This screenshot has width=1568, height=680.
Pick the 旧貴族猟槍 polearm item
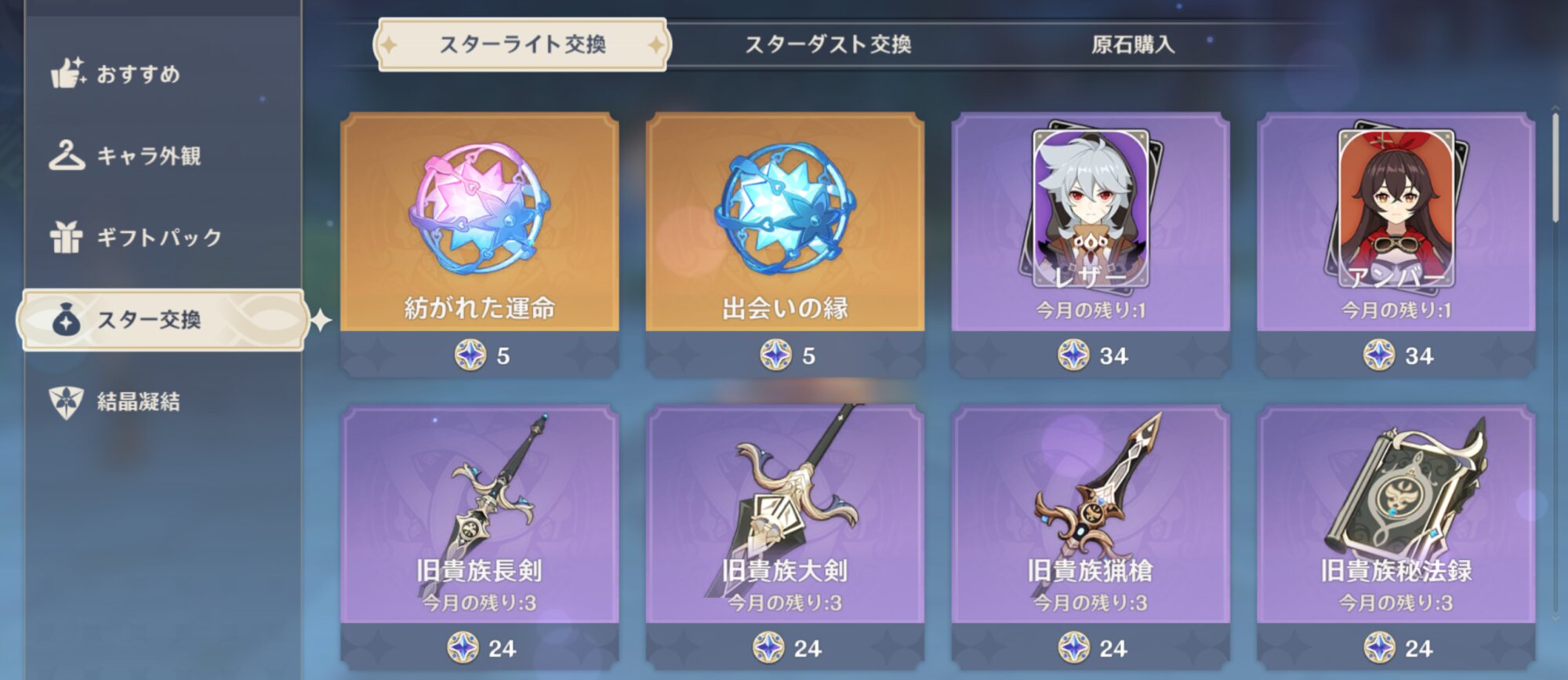pyautogui.click(x=1091, y=537)
